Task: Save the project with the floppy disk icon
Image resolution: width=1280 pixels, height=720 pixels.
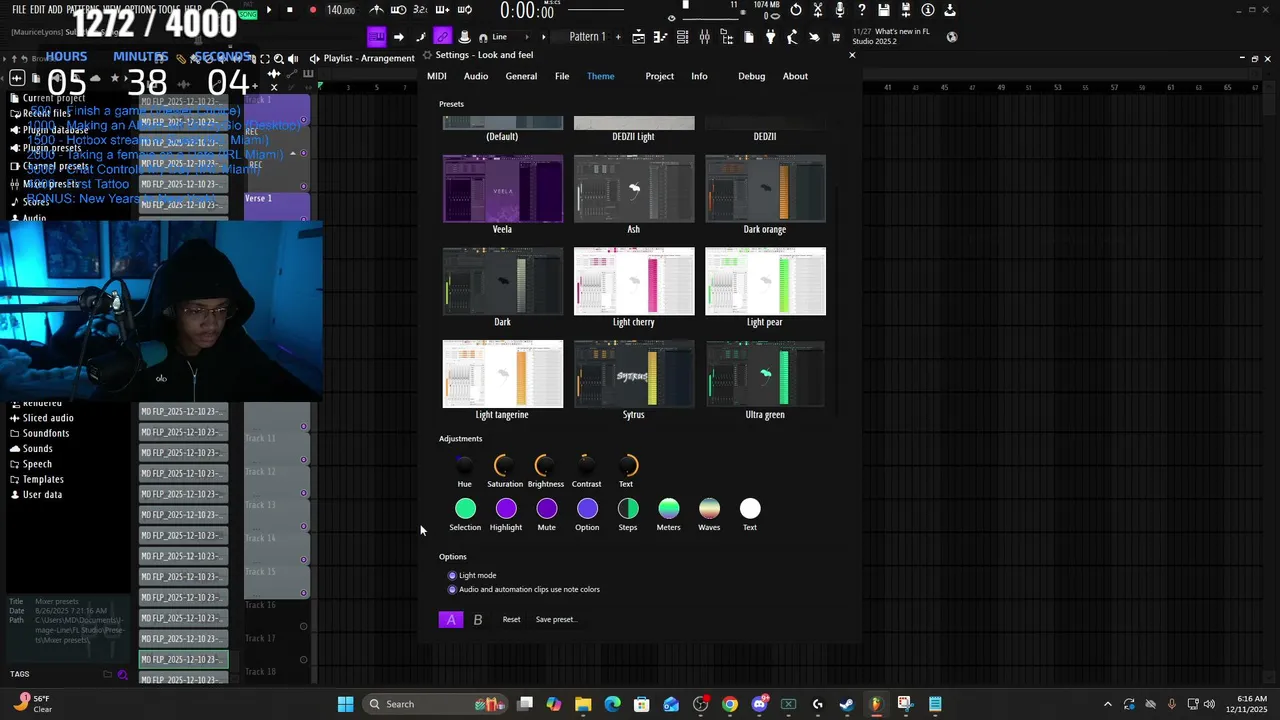Action: (x=884, y=10)
